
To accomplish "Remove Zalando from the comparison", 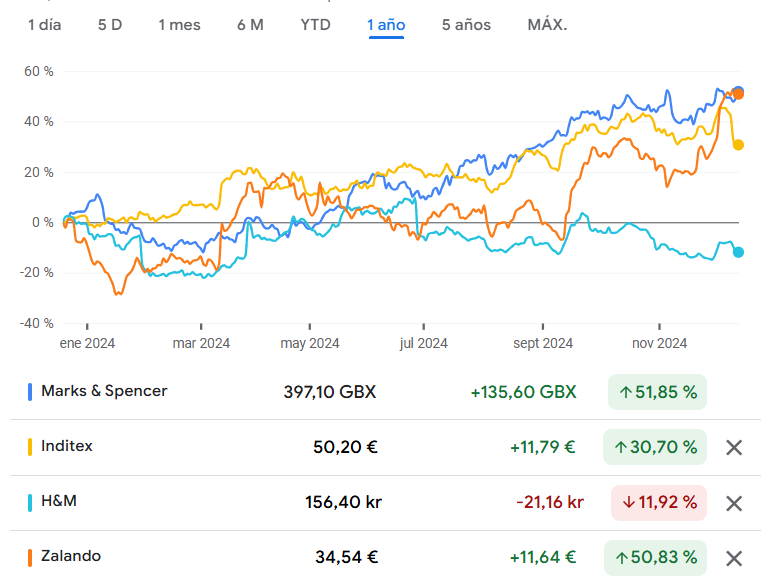I will tap(733, 558).
